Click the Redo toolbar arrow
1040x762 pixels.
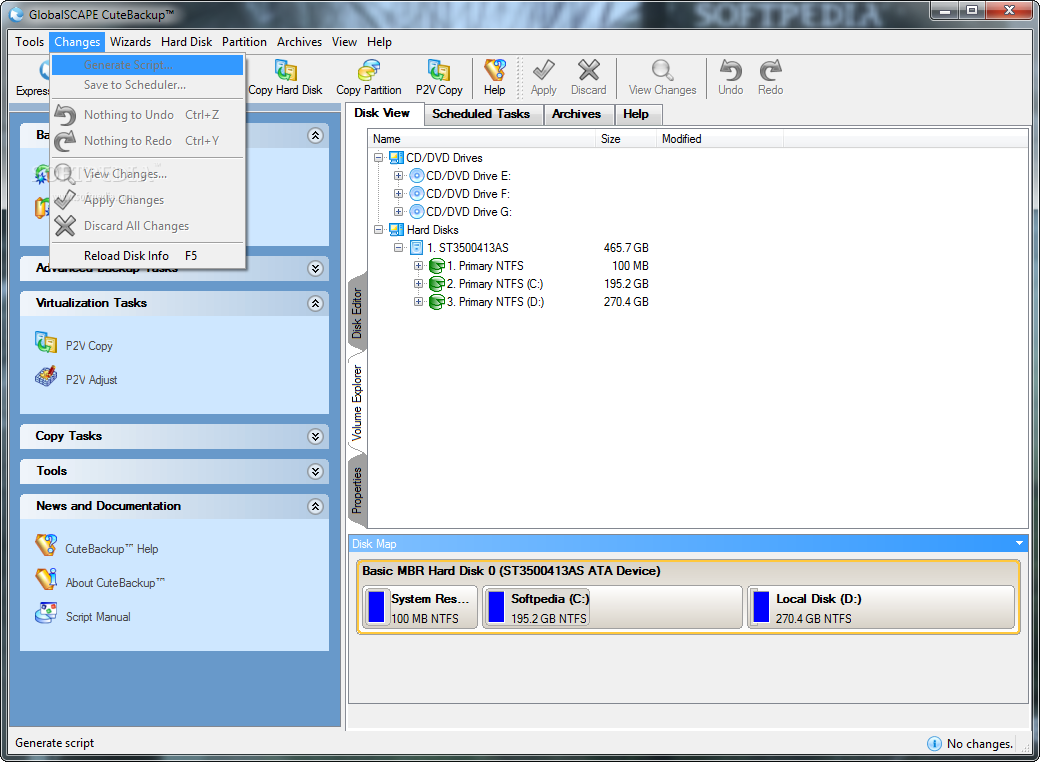771,70
